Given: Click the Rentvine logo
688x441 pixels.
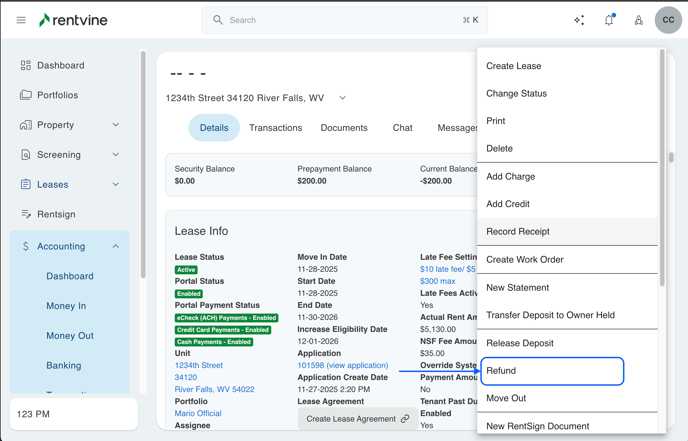Looking at the screenshot, I should tap(73, 20).
